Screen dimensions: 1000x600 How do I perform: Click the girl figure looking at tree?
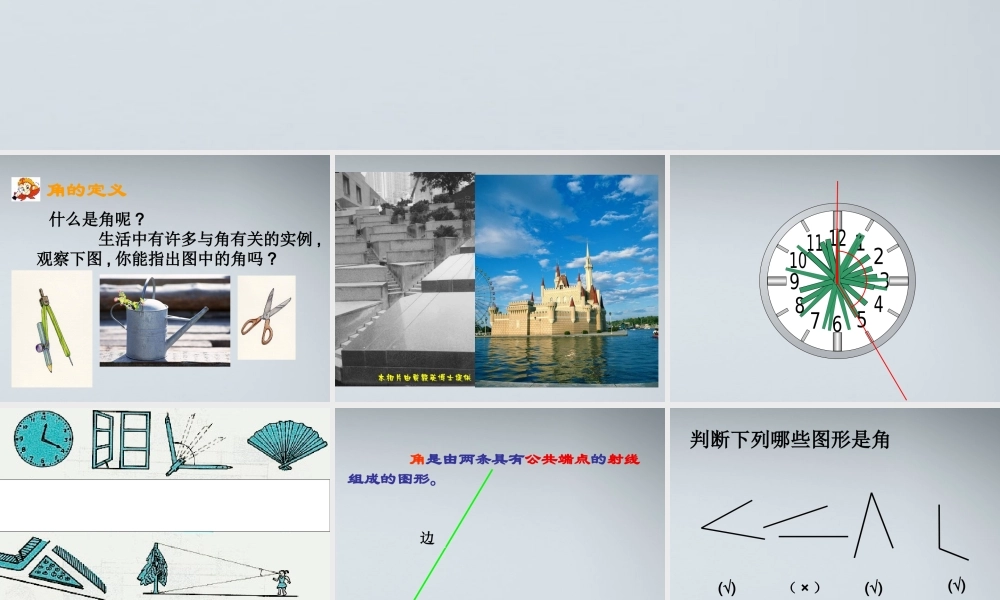tap(282, 582)
